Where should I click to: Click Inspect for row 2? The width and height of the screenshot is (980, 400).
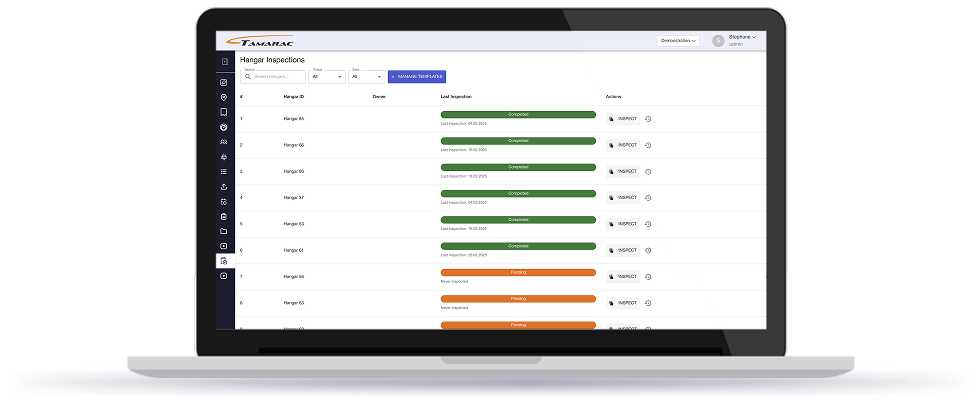[x=623, y=145]
